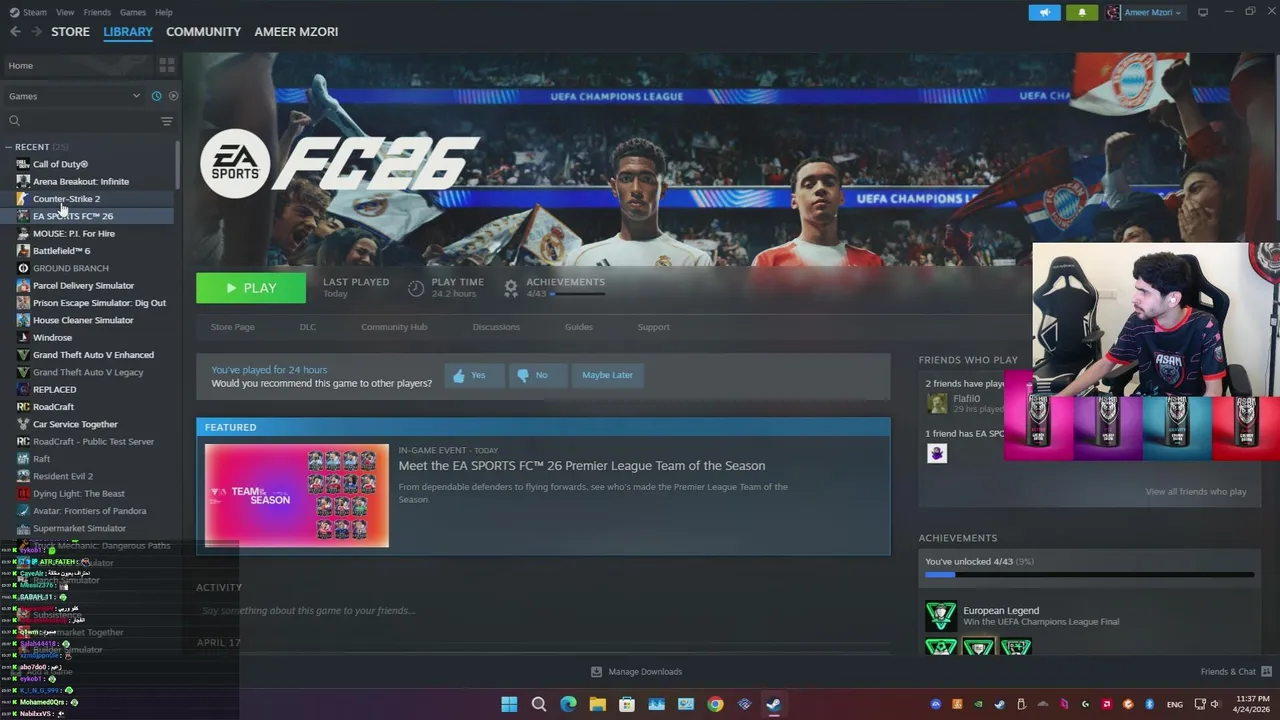The height and width of the screenshot is (720, 1280).
Task: Open Google Chrome from the taskbar
Action: [715, 704]
